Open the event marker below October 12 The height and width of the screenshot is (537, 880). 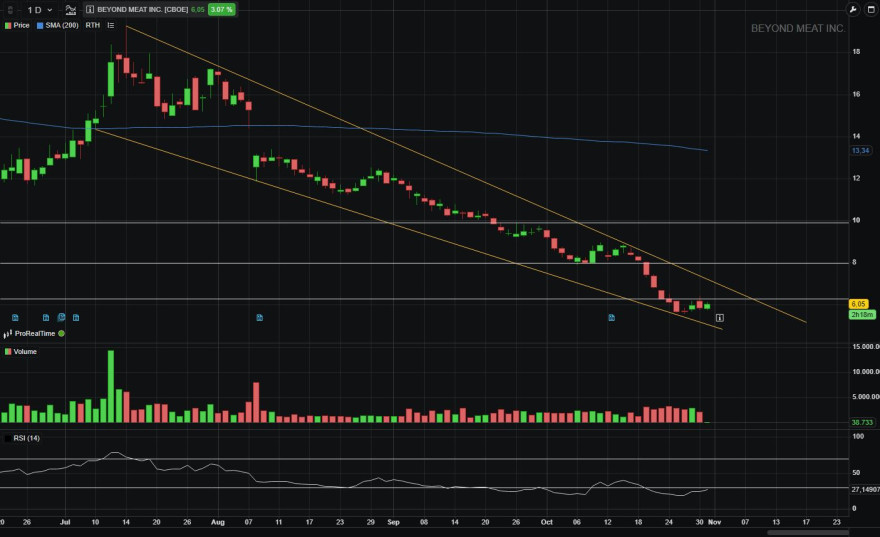coord(611,318)
